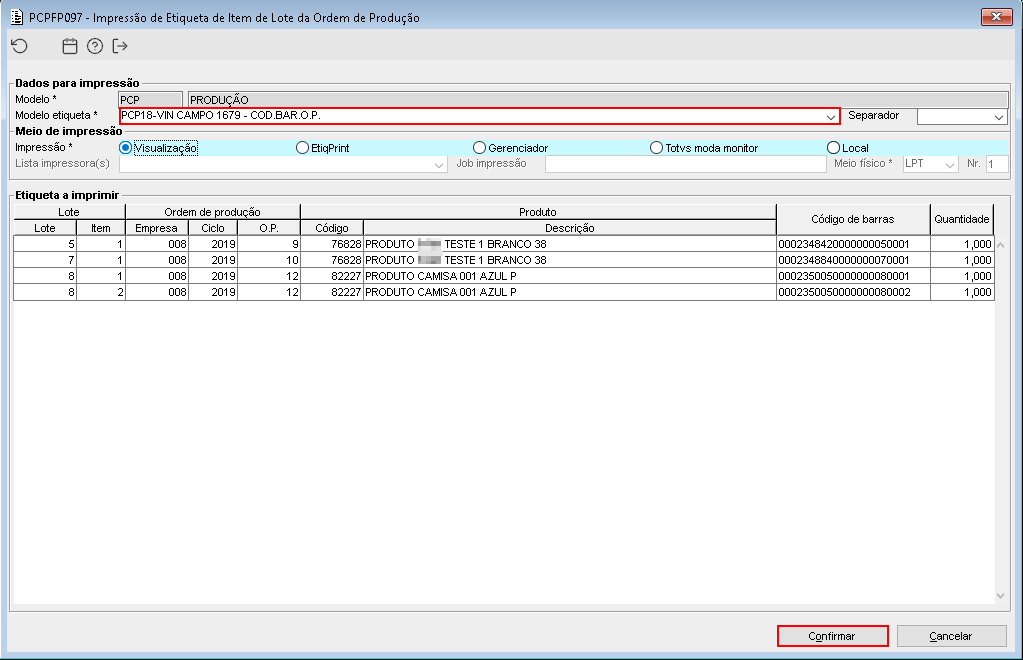Open the Meio físico LPT dropdown
The width and height of the screenshot is (1023, 660).
tap(950, 164)
